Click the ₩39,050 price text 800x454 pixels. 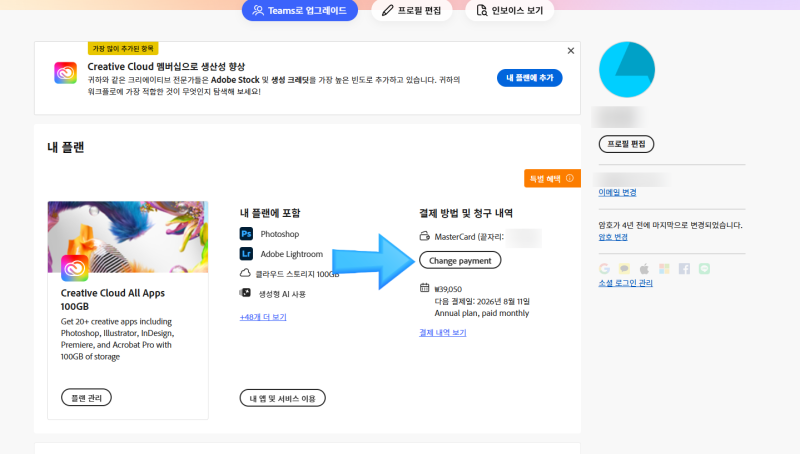point(448,289)
